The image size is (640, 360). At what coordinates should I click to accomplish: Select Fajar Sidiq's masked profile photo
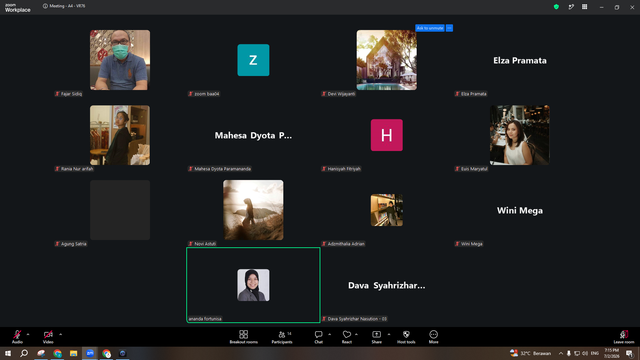[x=120, y=60]
